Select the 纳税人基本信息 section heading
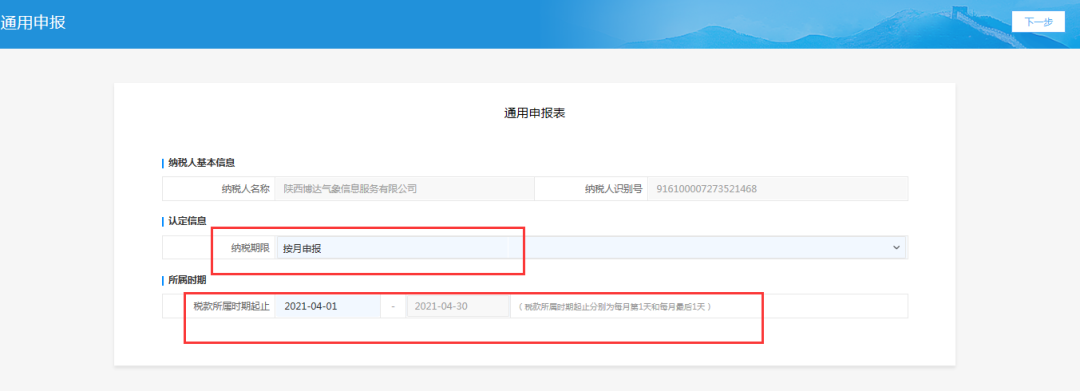Viewport: 1080px width, 391px height. click(x=202, y=163)
